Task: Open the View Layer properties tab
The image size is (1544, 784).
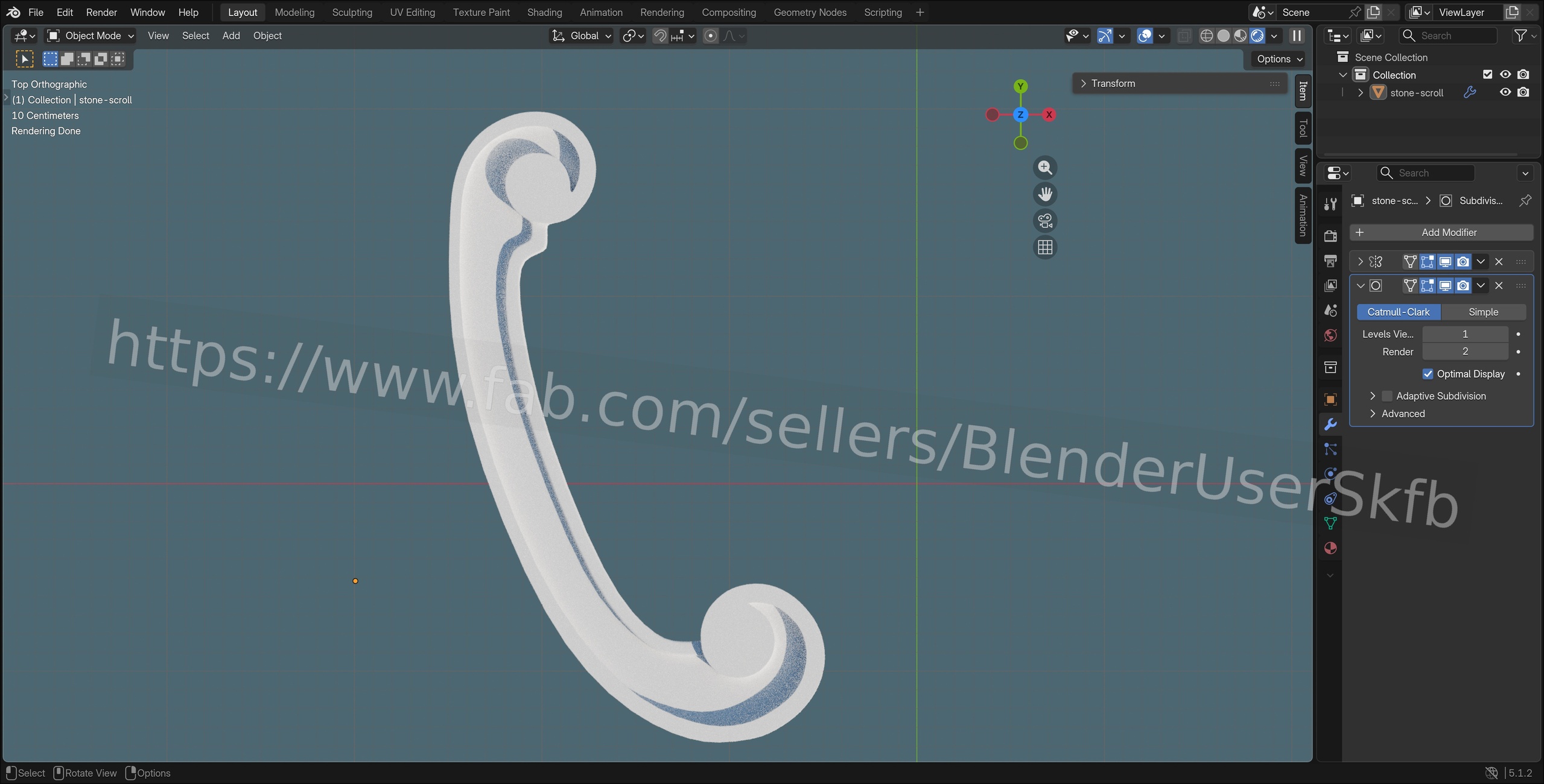Action: 1330,285
